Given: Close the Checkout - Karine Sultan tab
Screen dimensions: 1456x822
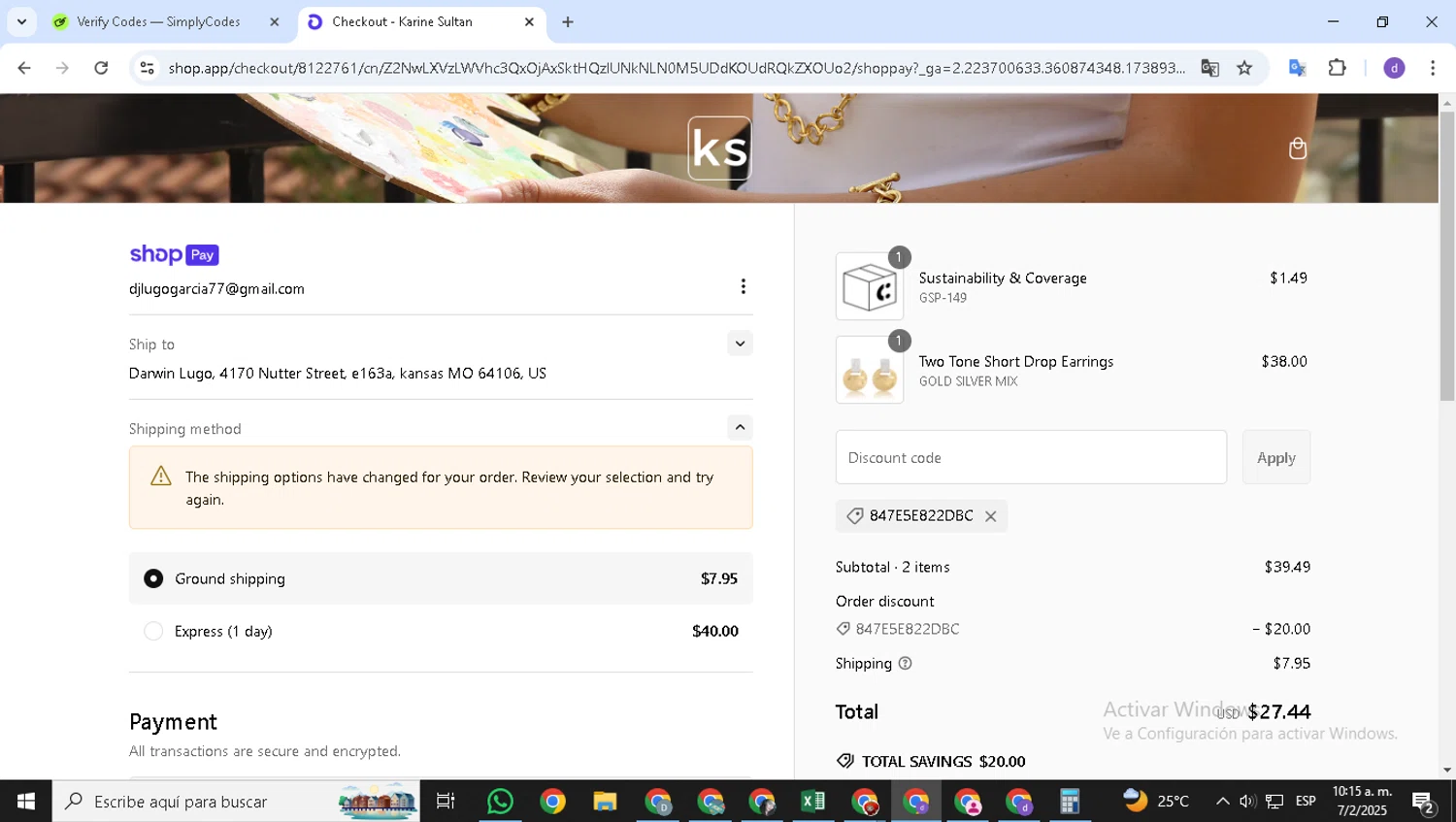Looking at the screenshot, I should pos(529,21).
